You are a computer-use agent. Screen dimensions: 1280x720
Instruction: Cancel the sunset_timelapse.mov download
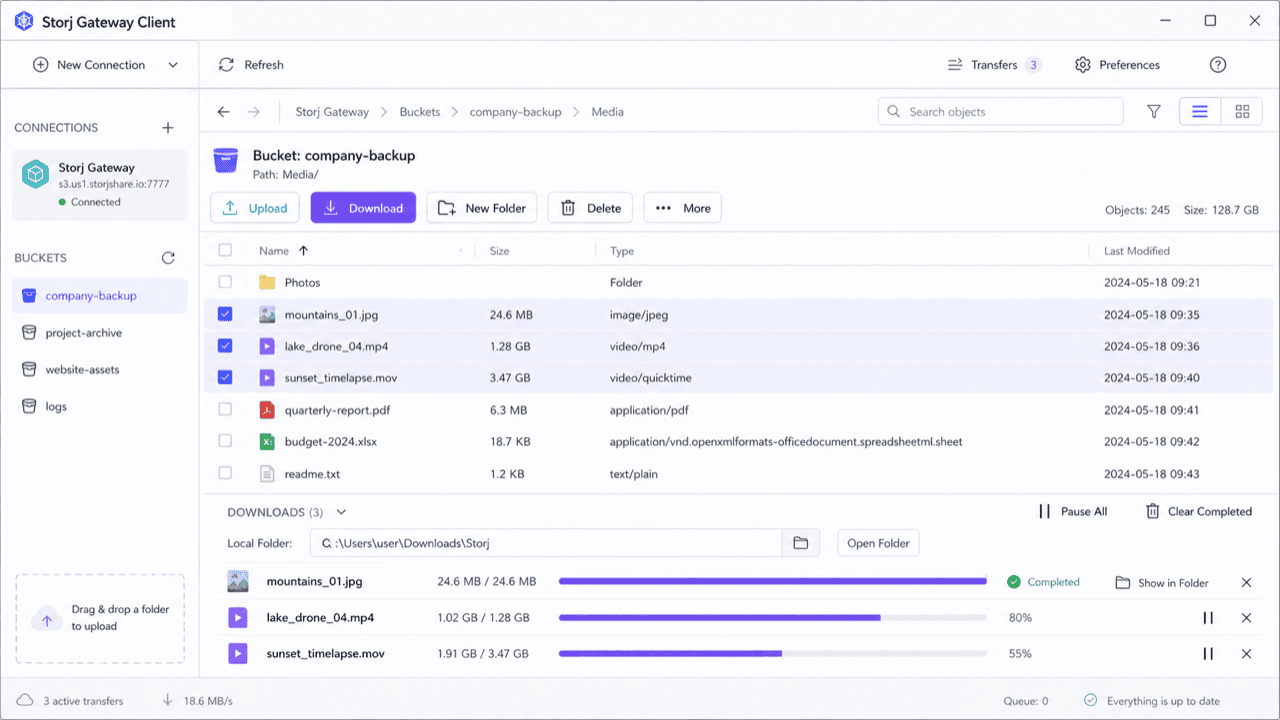coord(1246,654)
